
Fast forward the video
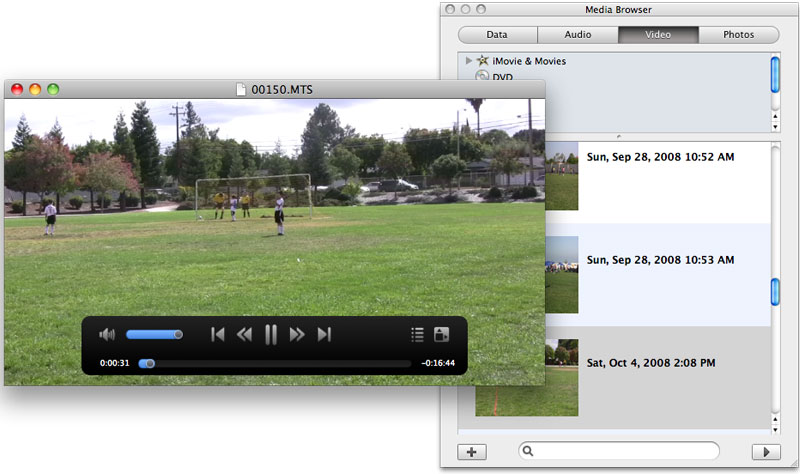(x=297, y=335)
